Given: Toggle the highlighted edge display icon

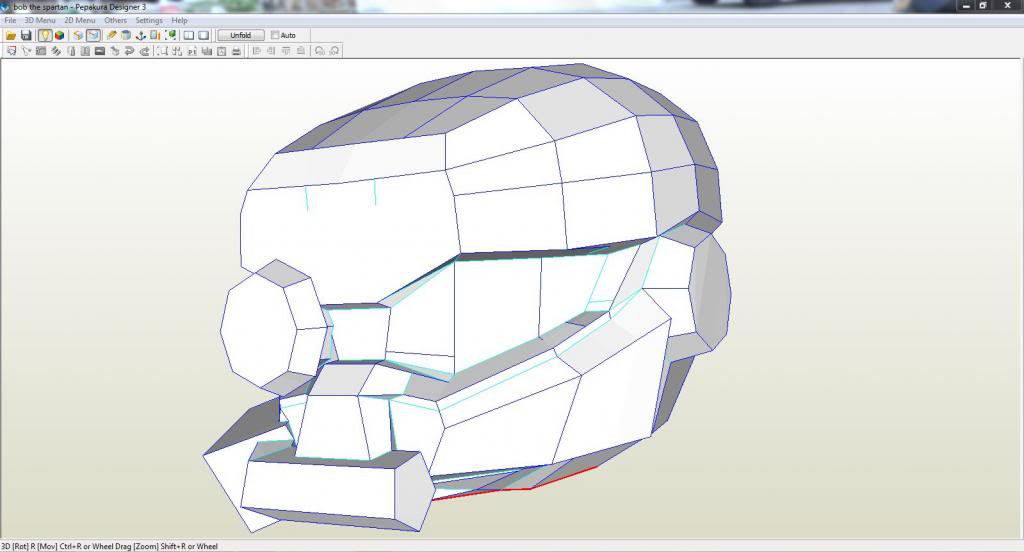Looking at the screenshot, I should coord(93,35).
